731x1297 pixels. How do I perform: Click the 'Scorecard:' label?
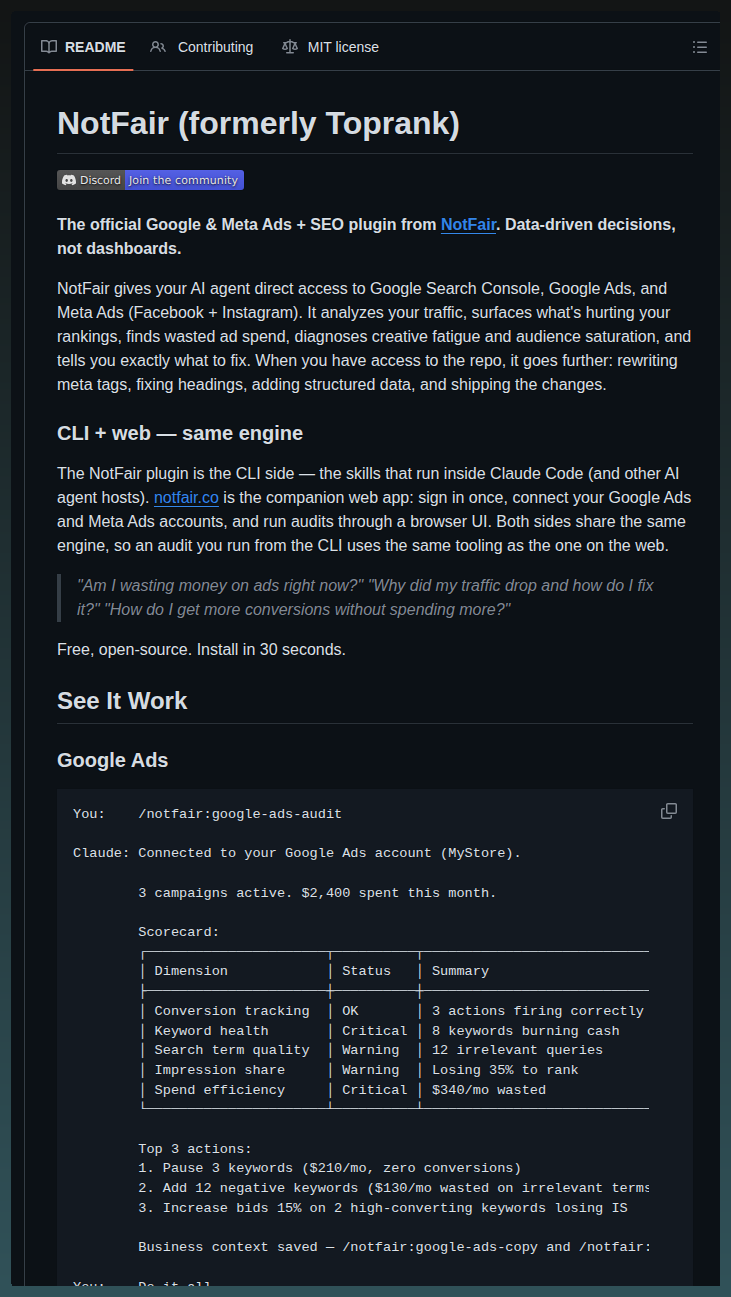(179, 932)
